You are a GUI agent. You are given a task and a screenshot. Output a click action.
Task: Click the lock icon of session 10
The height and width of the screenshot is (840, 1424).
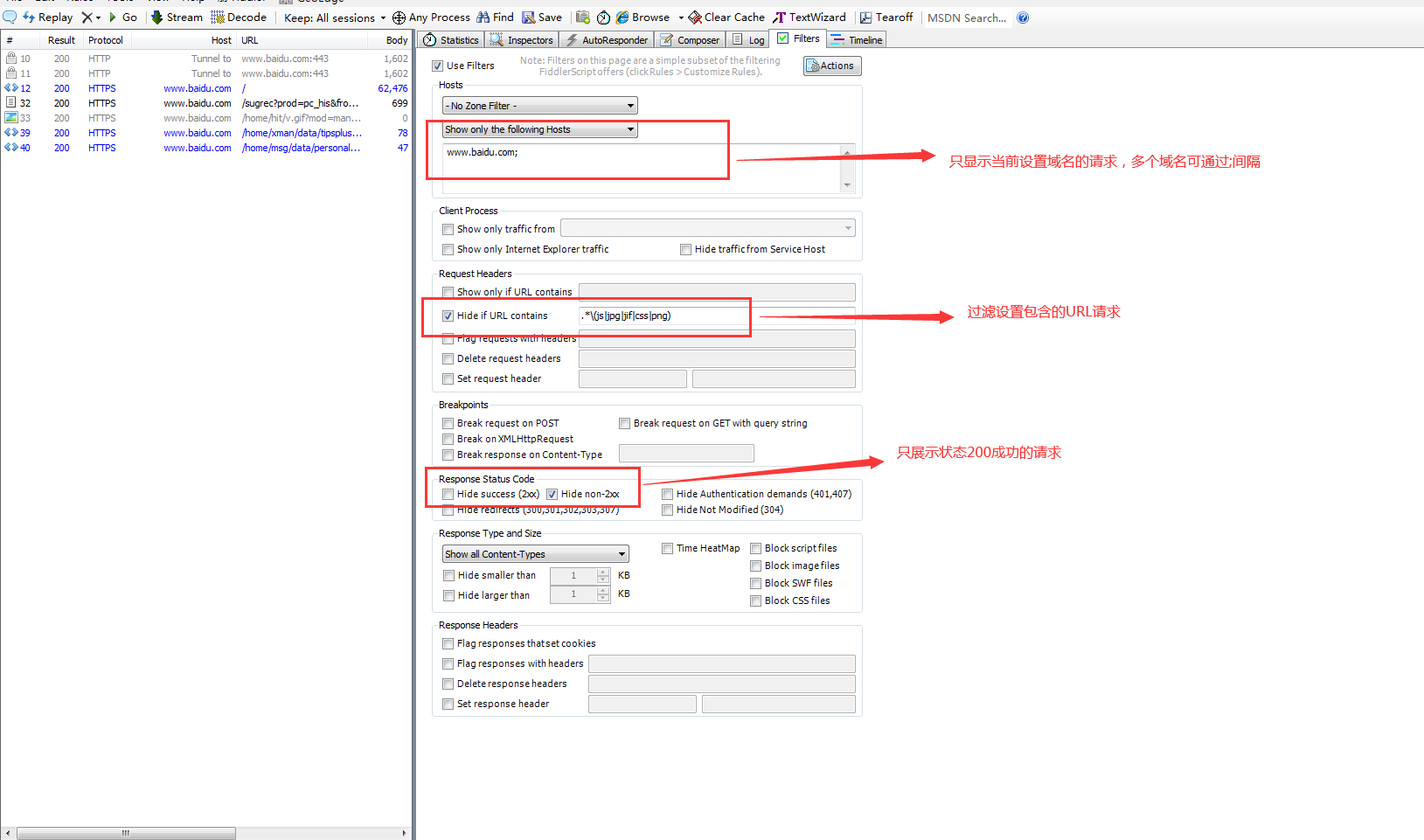coord(11,59)
